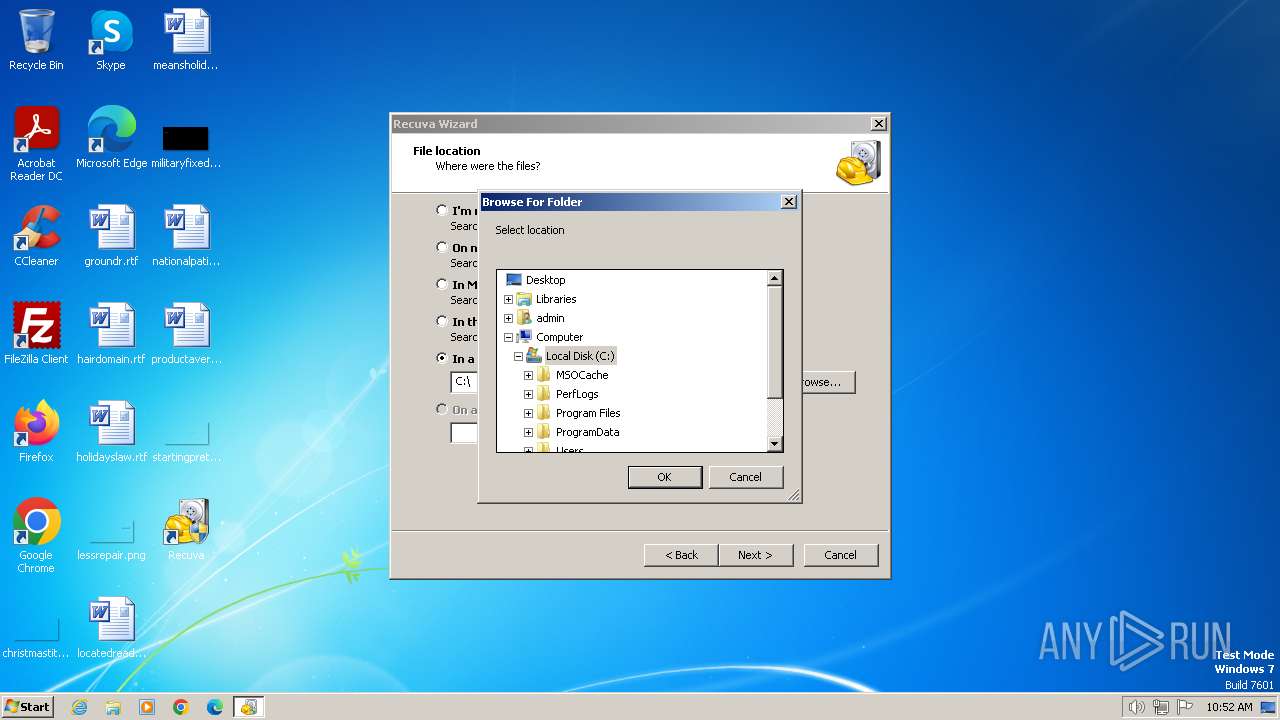Viewport: 1280px width, 720px height.
Task: Select the productaver document on desktop
Action: 186,334
